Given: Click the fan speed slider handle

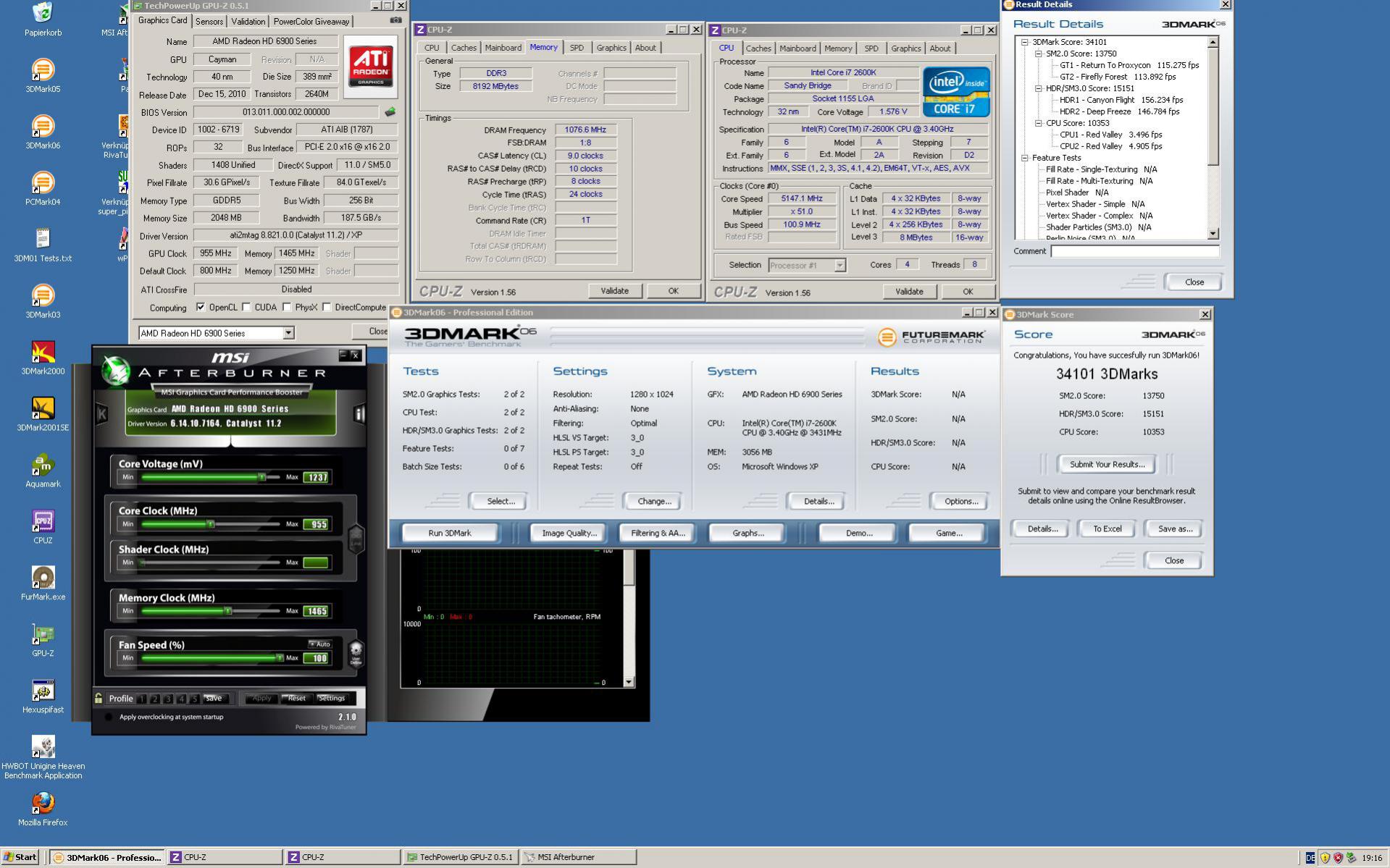Looking at the screenshot, I should (x=280, y=658).
